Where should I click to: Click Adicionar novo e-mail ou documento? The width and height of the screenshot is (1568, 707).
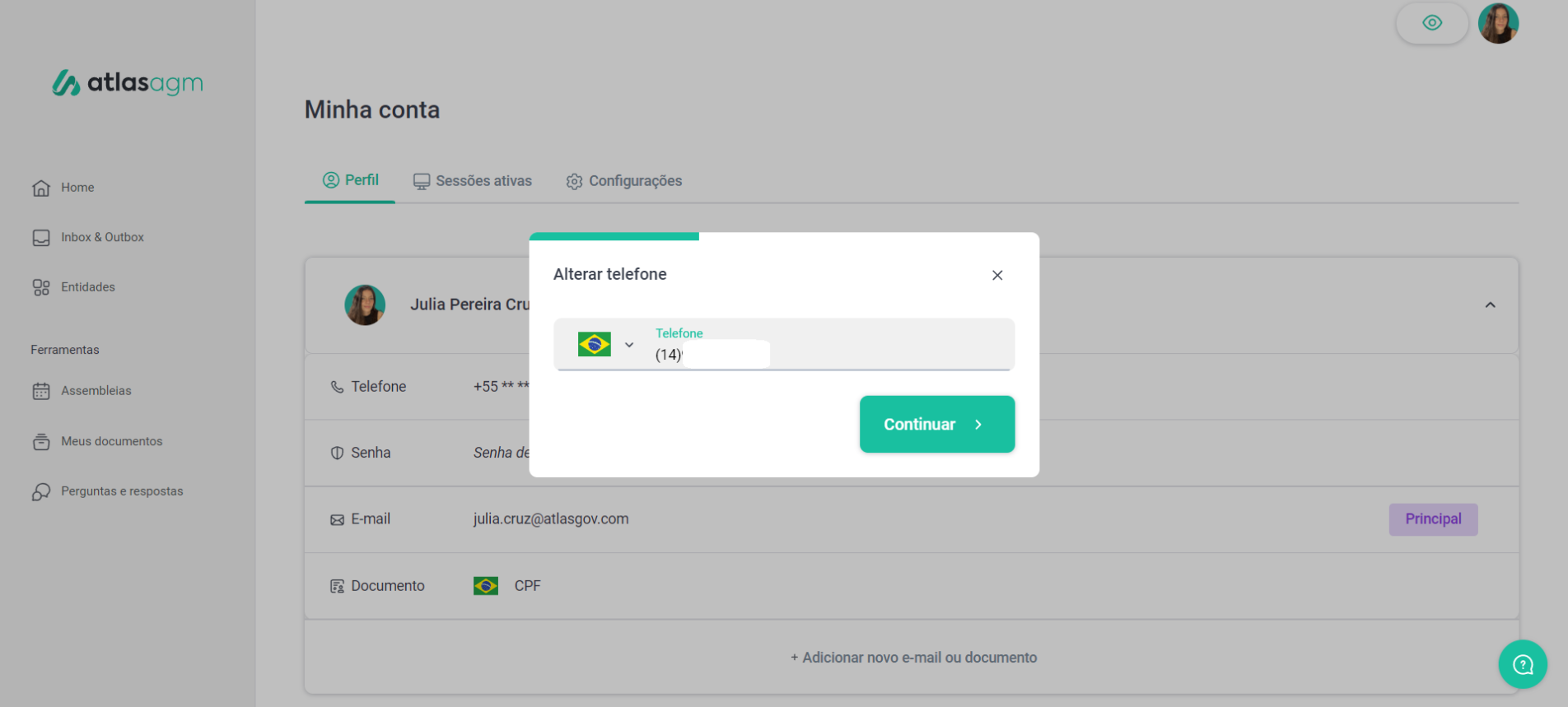pos(912,657)
